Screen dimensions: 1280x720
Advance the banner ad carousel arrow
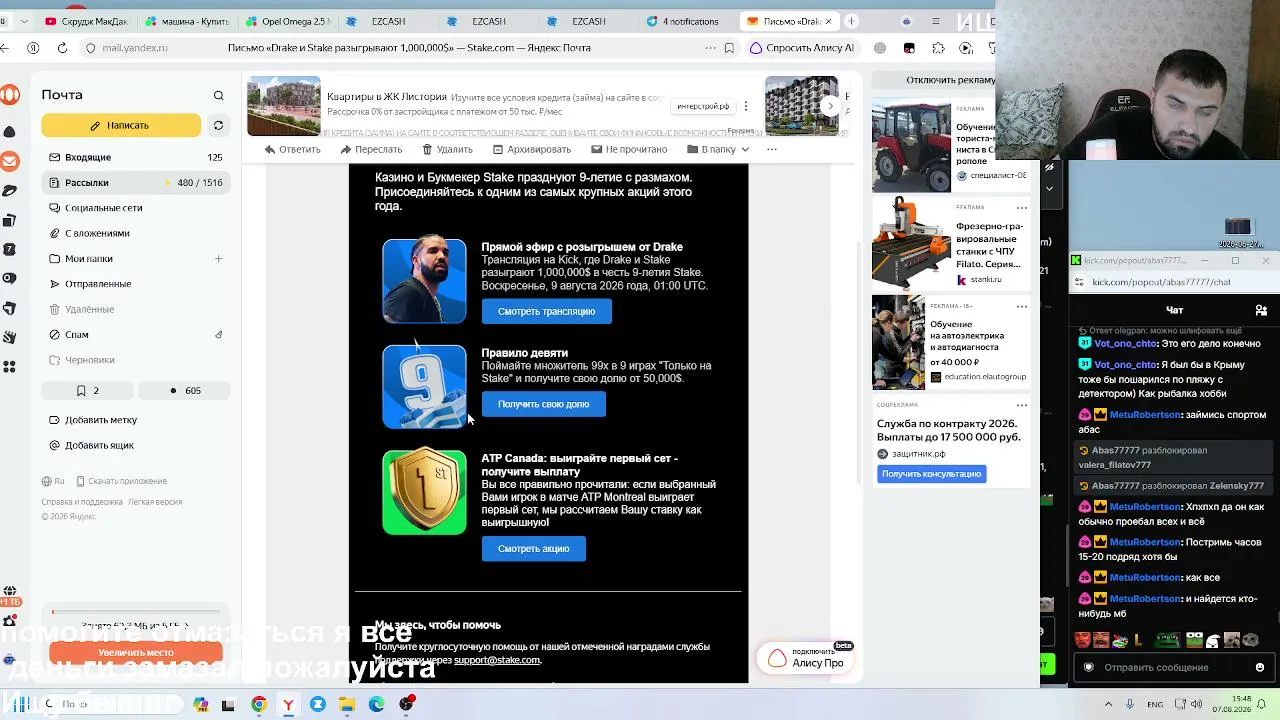click(829, 106)
